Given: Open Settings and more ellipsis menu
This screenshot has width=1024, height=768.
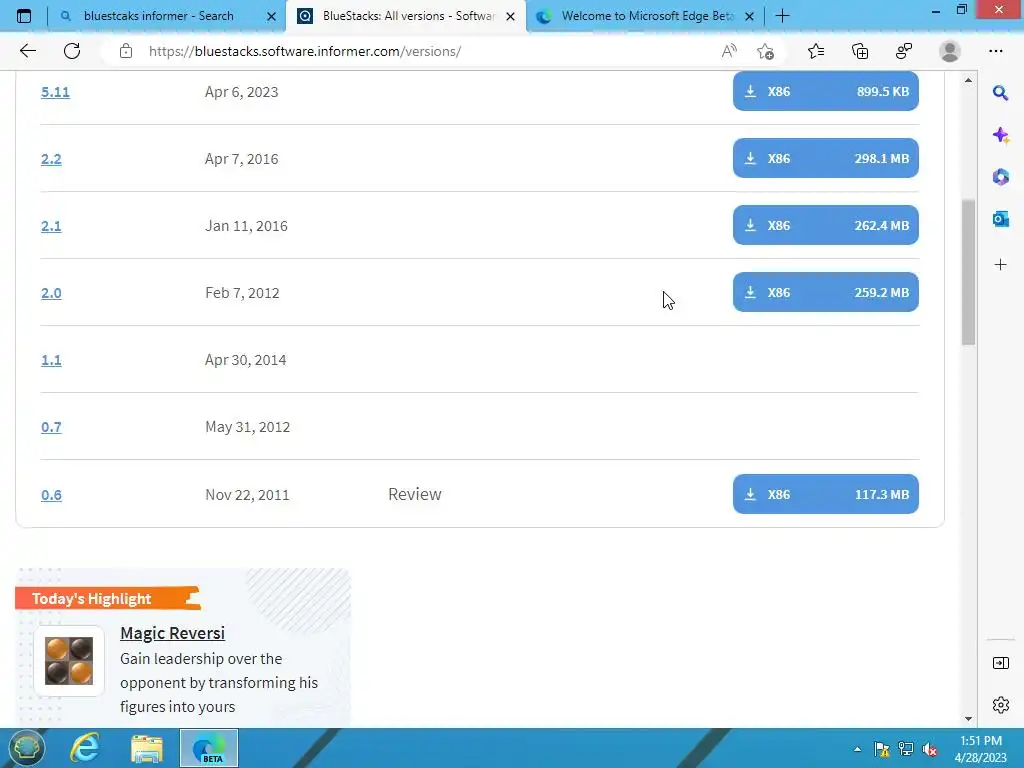Looking at the screenshot, I should point(995,51).
